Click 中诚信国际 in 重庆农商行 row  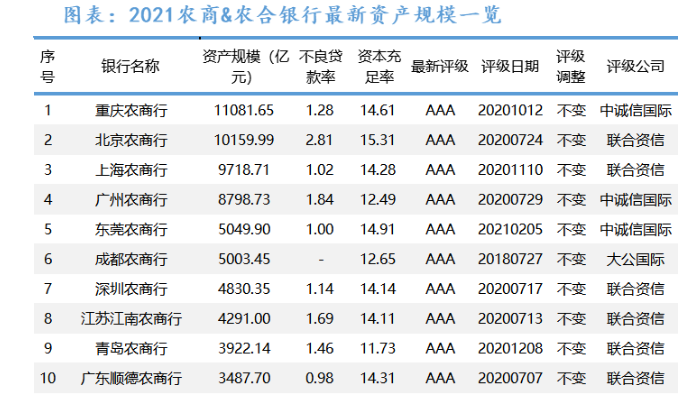coord(635,110)
